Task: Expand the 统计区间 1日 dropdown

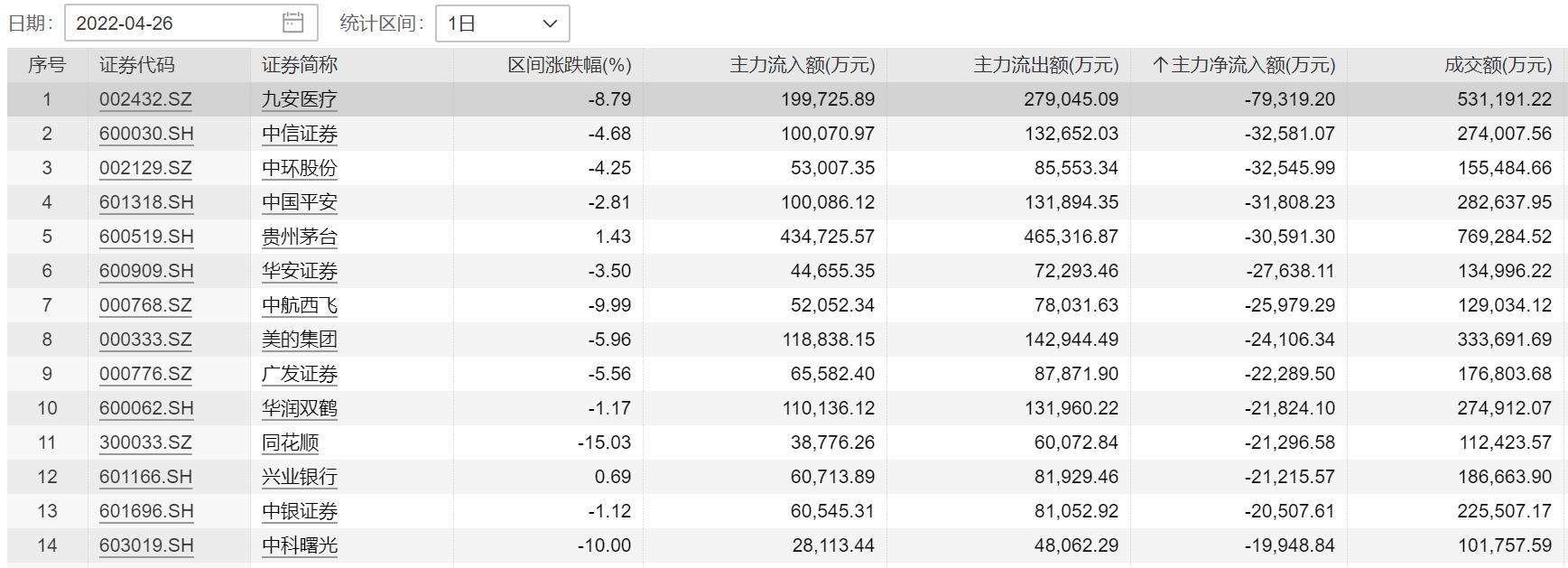Action: (x=502, y=23)
